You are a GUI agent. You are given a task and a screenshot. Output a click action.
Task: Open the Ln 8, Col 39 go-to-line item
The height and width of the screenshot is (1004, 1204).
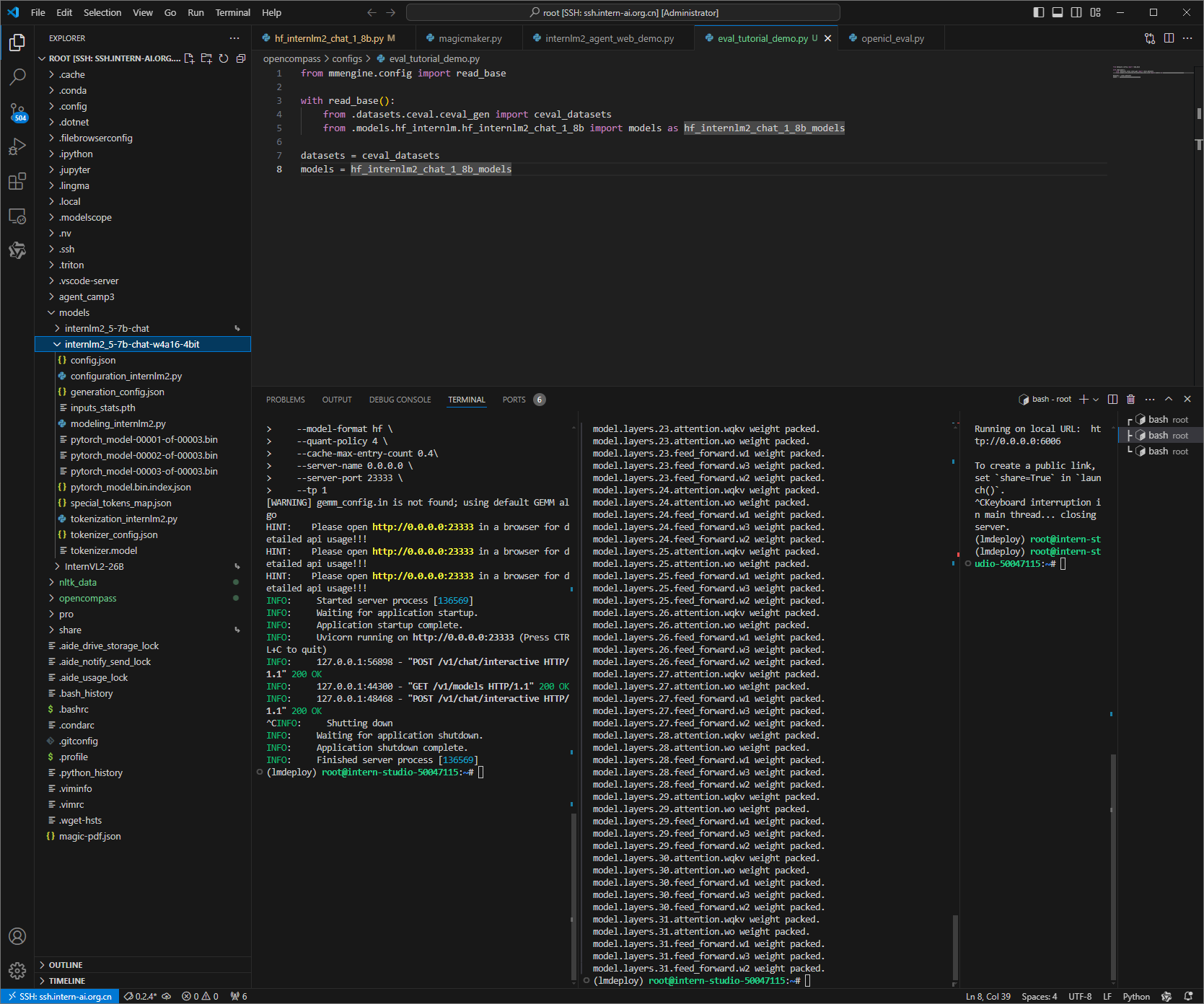pos(988,996)
